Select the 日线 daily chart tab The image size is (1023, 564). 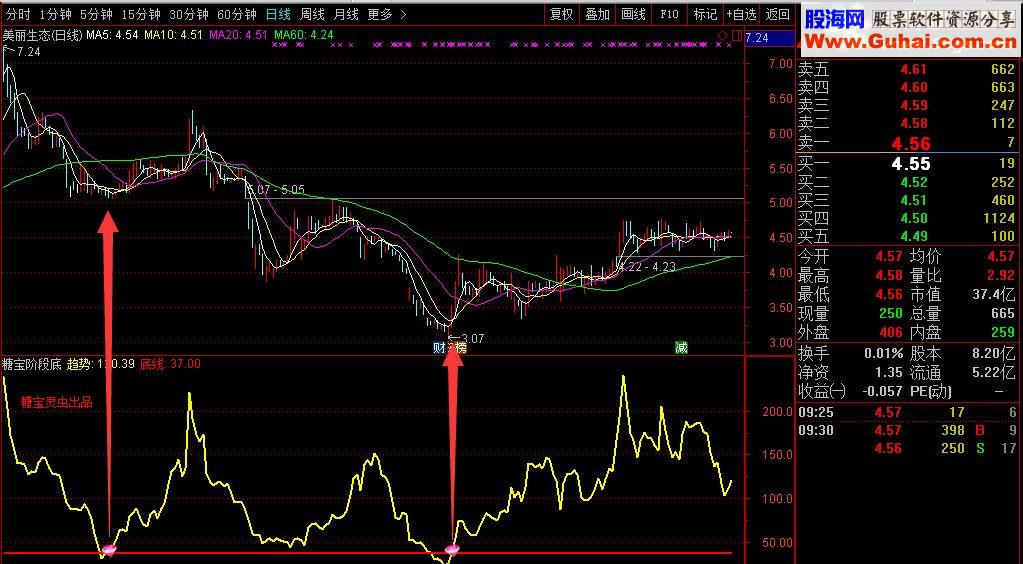coord(279,14)
